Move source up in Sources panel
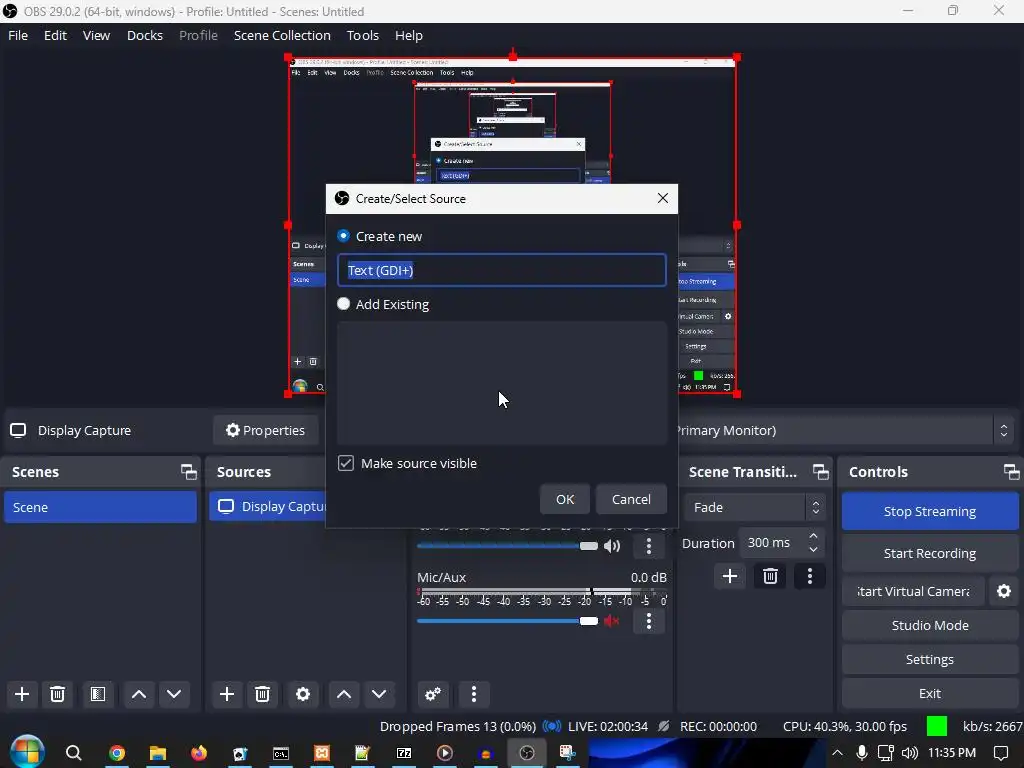This screenshot has height=768, width=1024. (x=344, y=694)
